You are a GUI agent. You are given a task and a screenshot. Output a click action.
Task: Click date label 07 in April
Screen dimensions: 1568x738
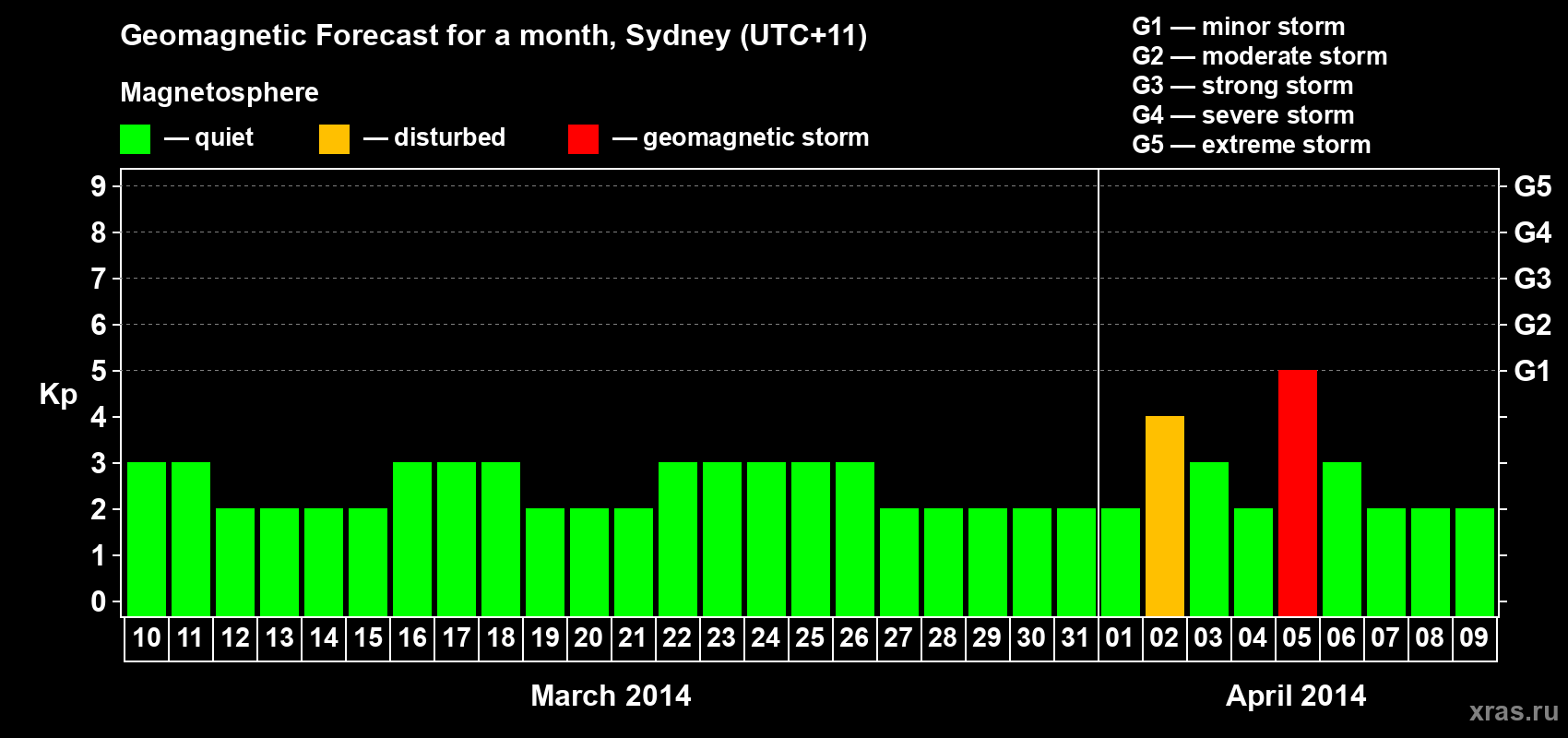coord(1385,637)
